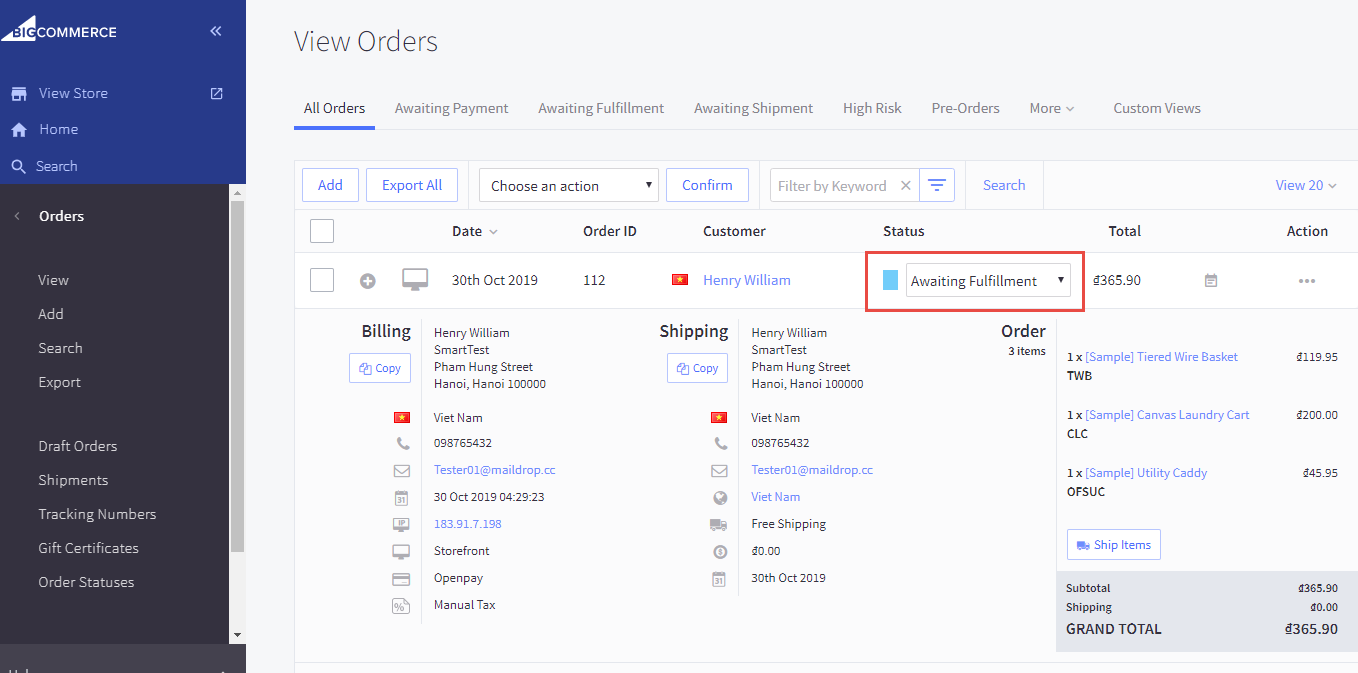Click the advanced filter icon button
1358x673 pixels.
pos(936,185)
